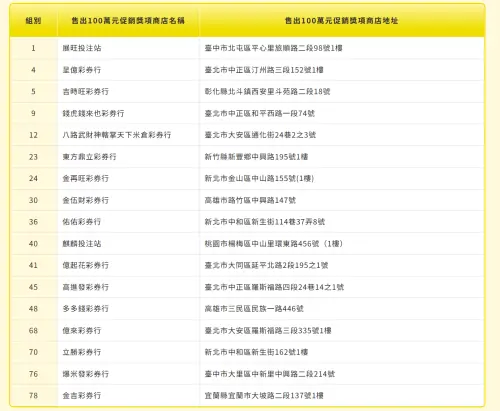Image resolution: width=500 pixels, height=411 pixels.
Task: Click the 售出100萬元促銷獎項商店地址 header
Action: (x=341, y=21)
